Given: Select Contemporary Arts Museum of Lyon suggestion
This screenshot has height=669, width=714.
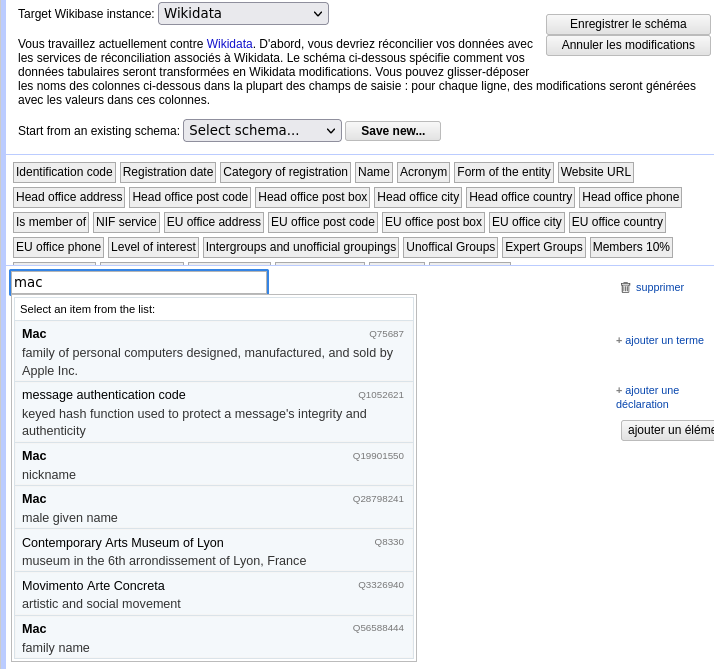Looking at the screenshot, I should tap(214, 550).
